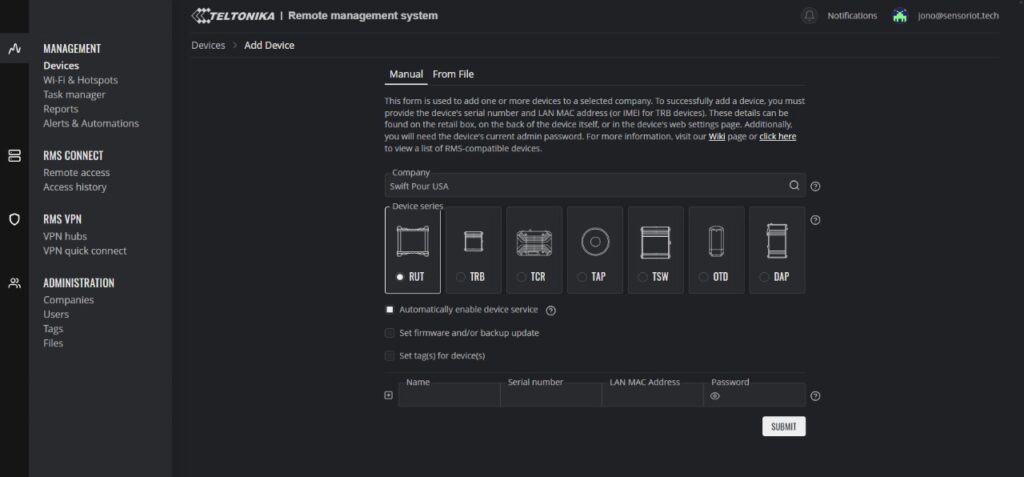This screenshot has height=477, width=1024.
Task: Click the Serial number input field
Action: pos(550,397)
